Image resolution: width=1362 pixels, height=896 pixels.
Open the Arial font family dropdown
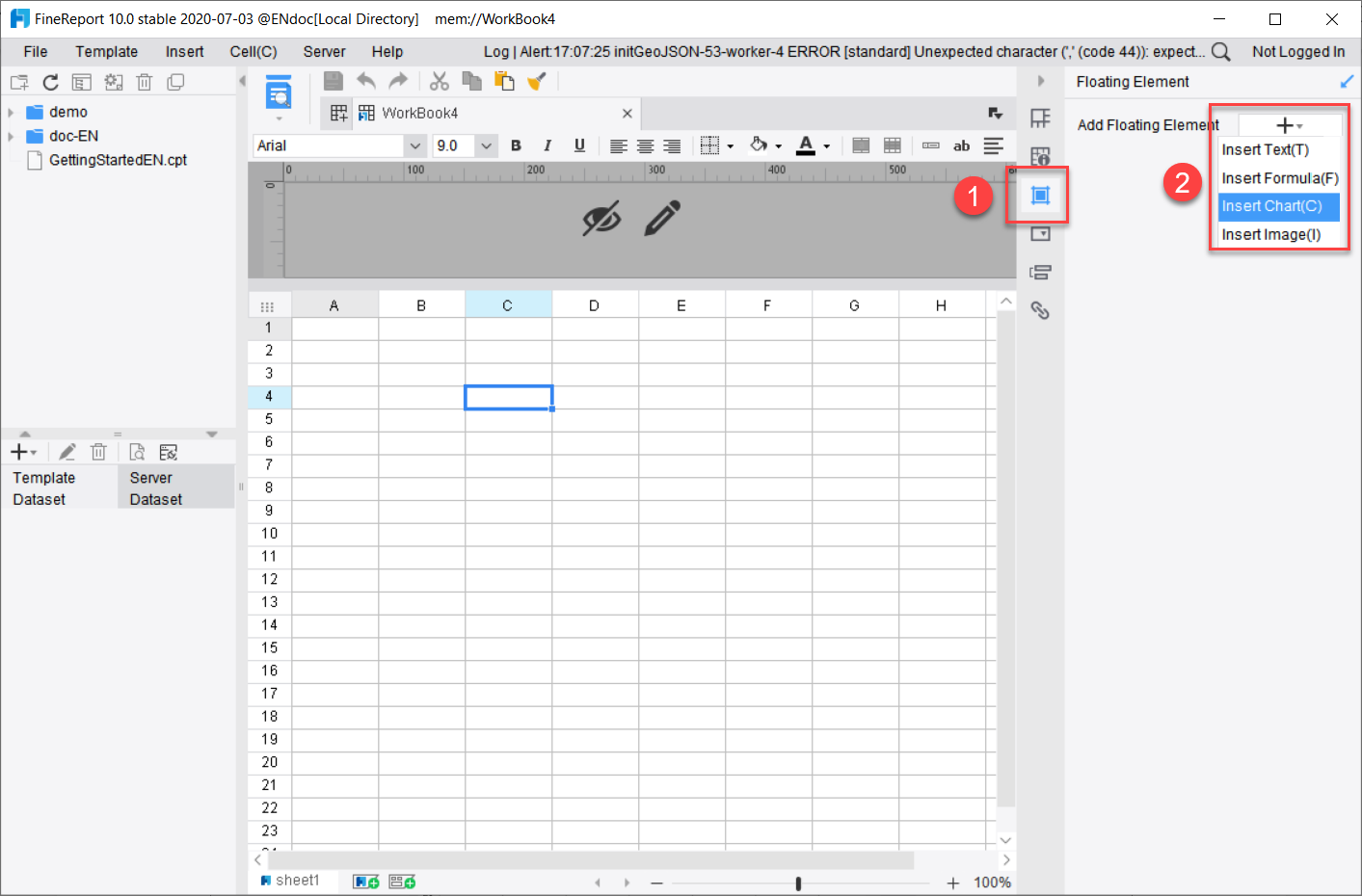click(x=415, y=145)
